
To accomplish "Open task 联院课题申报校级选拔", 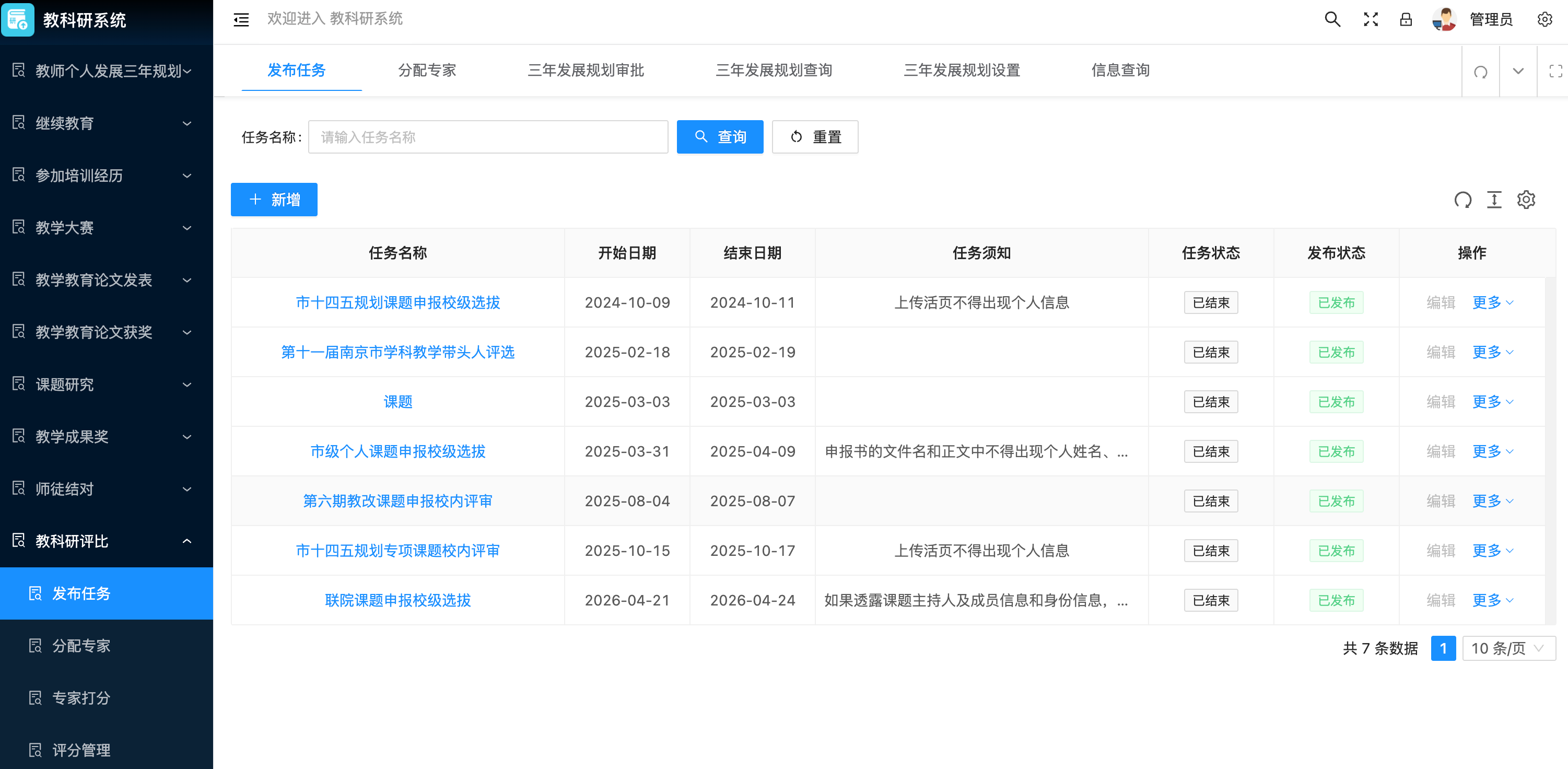I will [x=397, y=600].
